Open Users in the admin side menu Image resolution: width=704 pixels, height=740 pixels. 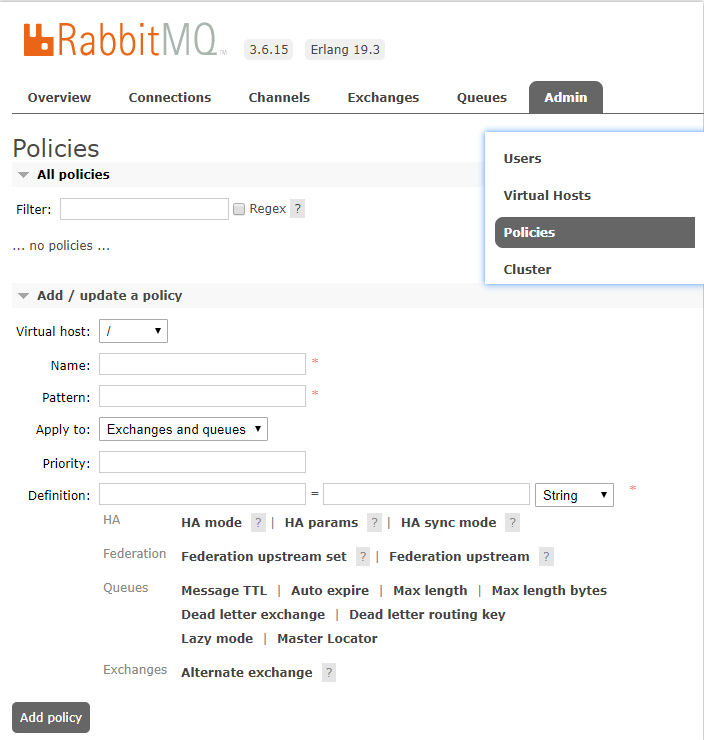(x=522, y=159)
